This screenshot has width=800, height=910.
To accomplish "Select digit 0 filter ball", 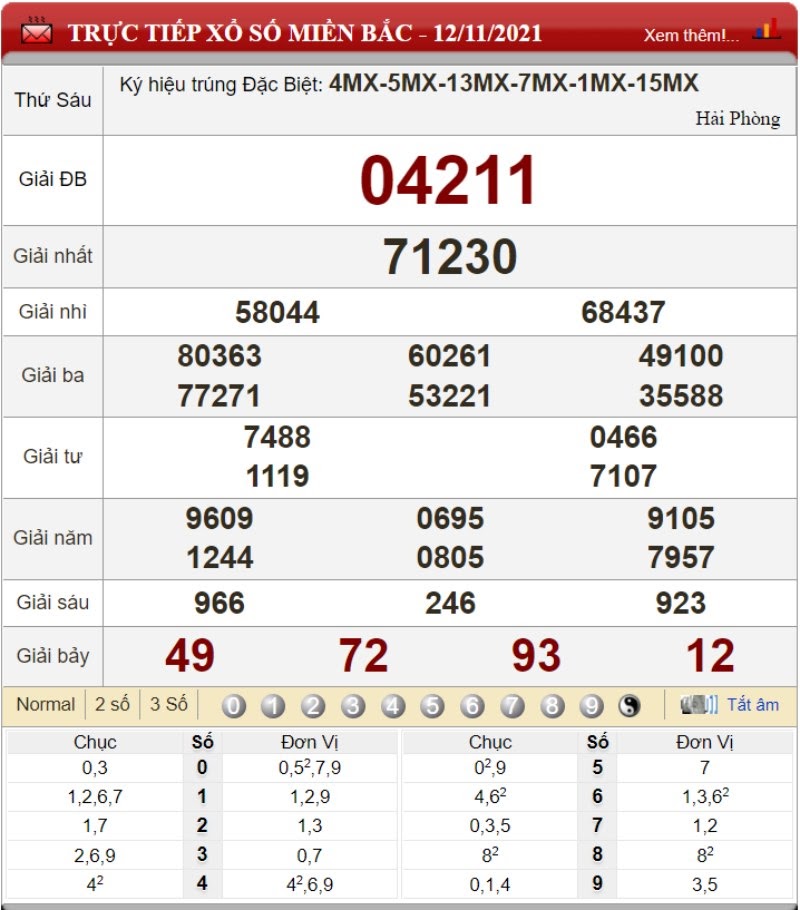I will point(233,706).
